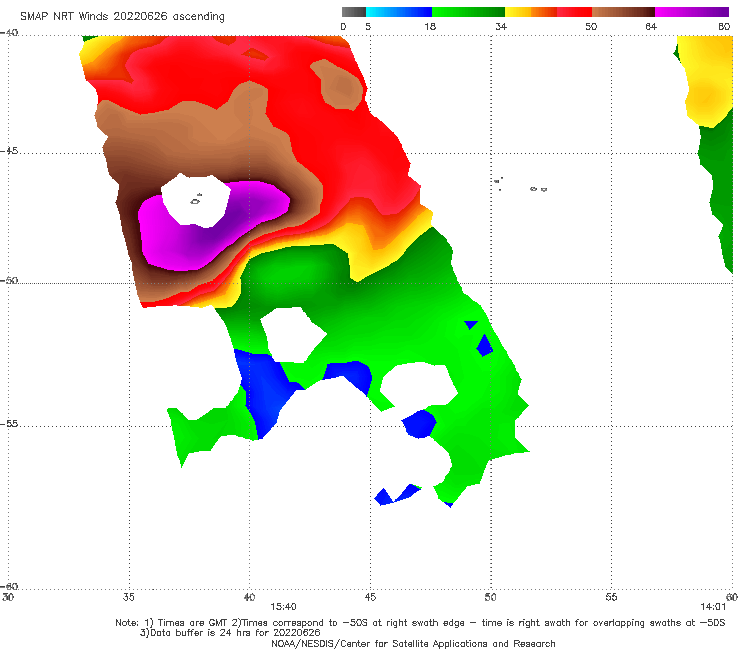
Task: Select the yellow-orange segment of the color bar
Action: pos(531,12)
